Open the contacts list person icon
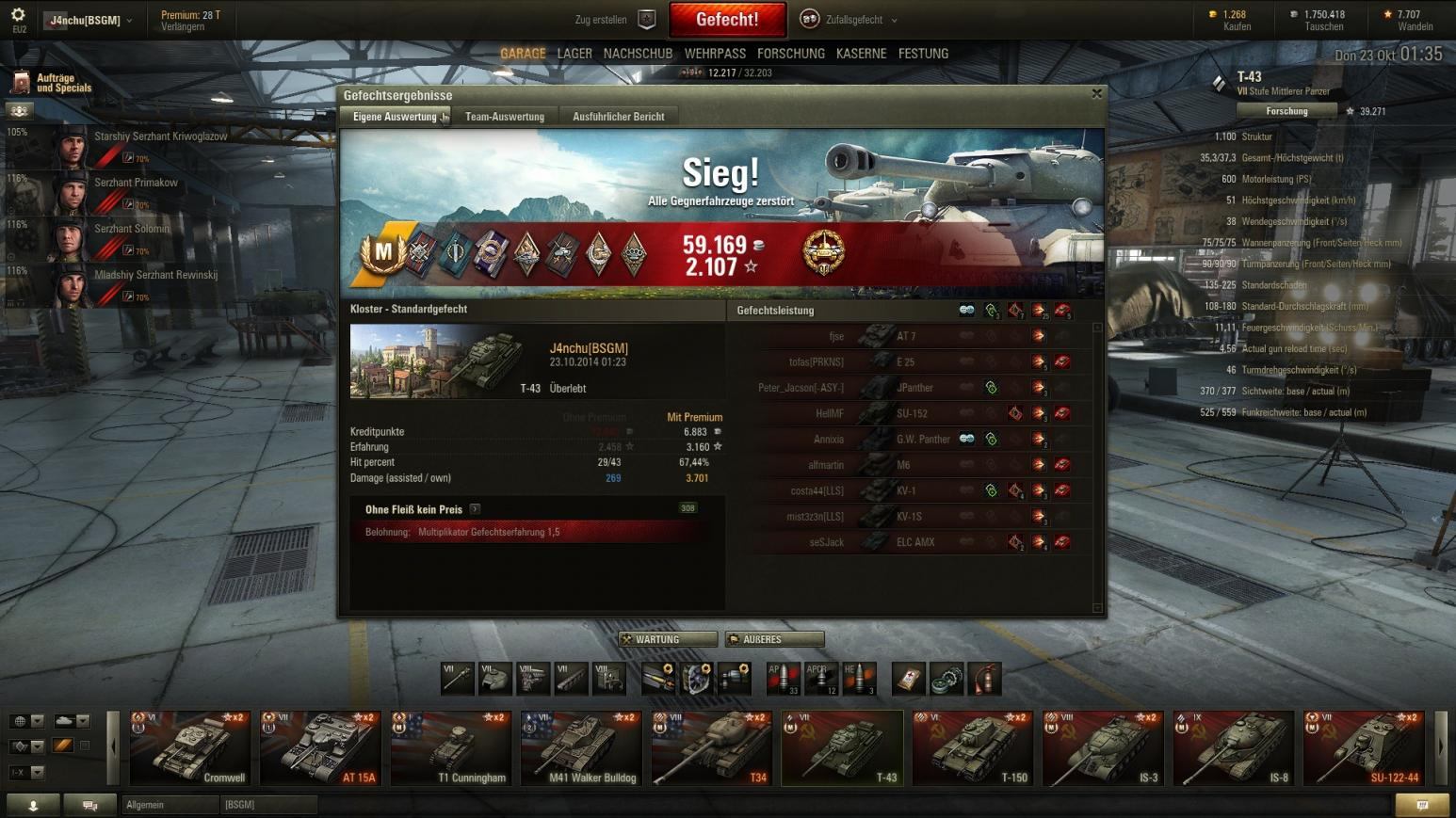 (x=33, y=805)
